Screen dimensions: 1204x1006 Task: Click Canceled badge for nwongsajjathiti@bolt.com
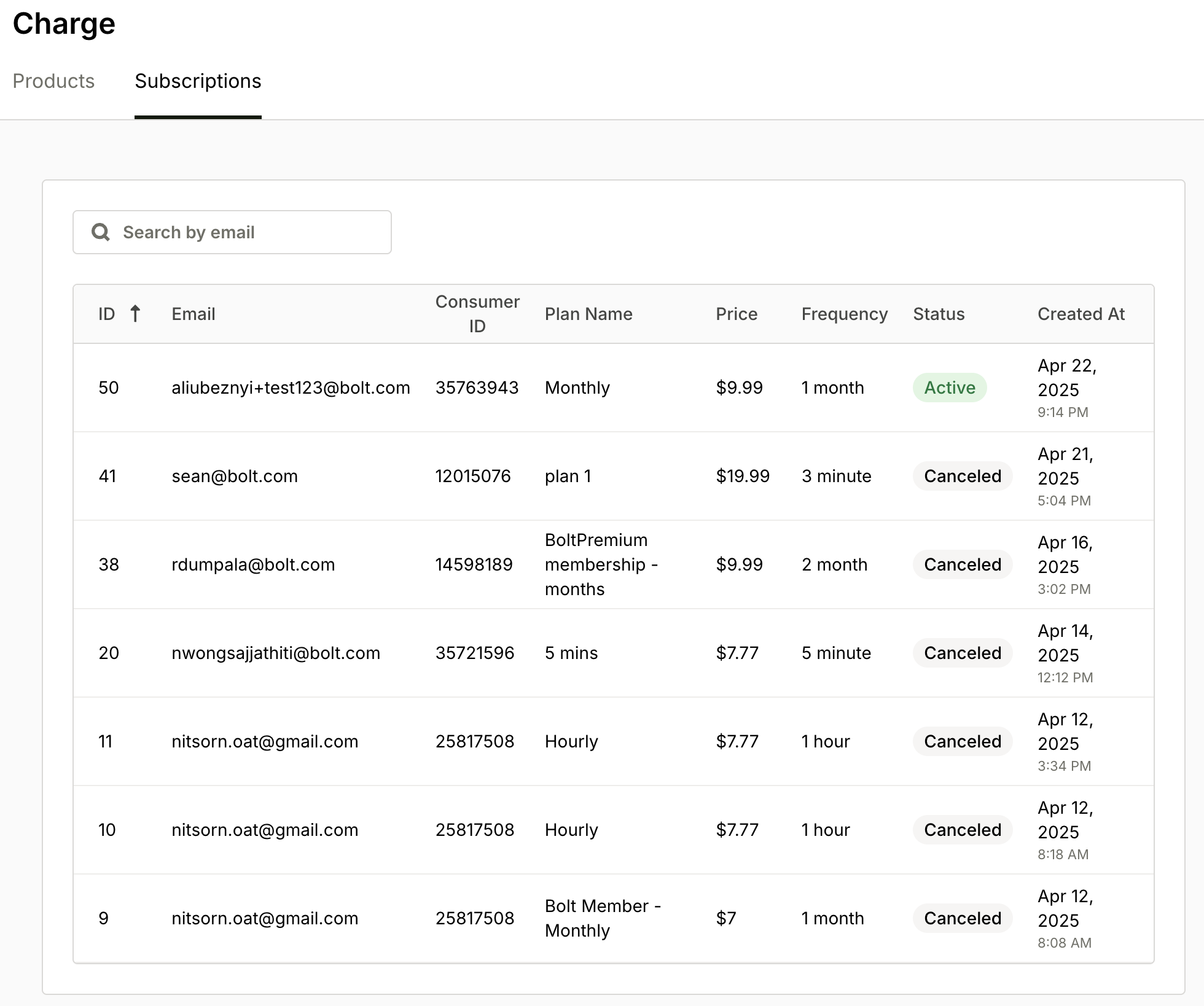[963, 653]
